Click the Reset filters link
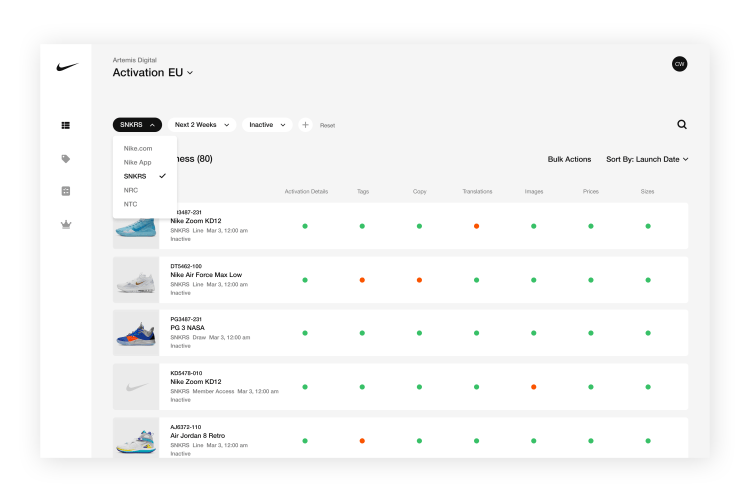Screen dimensions: 750x502 [x=328, y=125]
